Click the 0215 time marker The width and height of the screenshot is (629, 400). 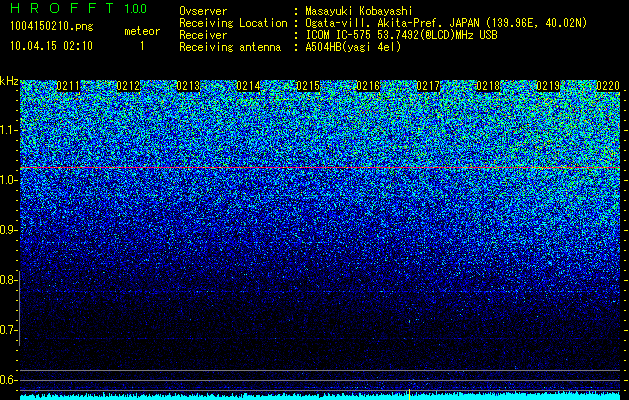(x=308, y=86)
